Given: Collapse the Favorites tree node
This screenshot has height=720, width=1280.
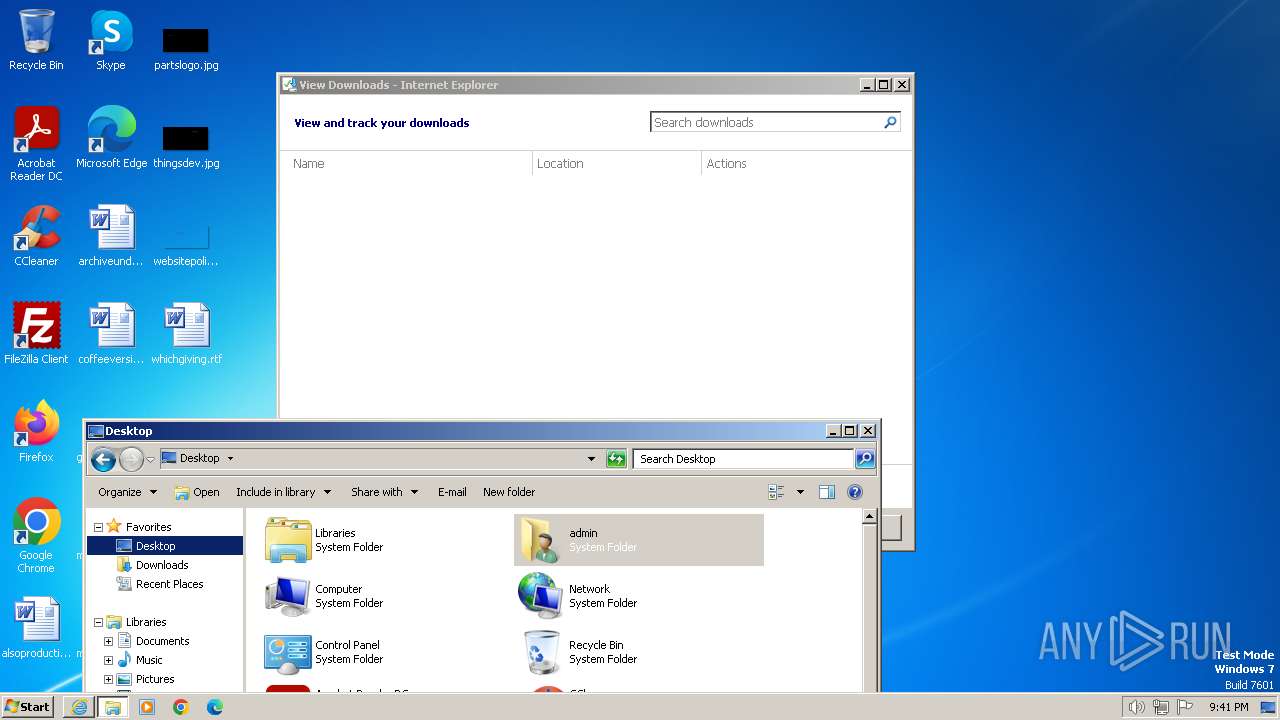Looking at the screenshot, I should (x=99, y=527).
